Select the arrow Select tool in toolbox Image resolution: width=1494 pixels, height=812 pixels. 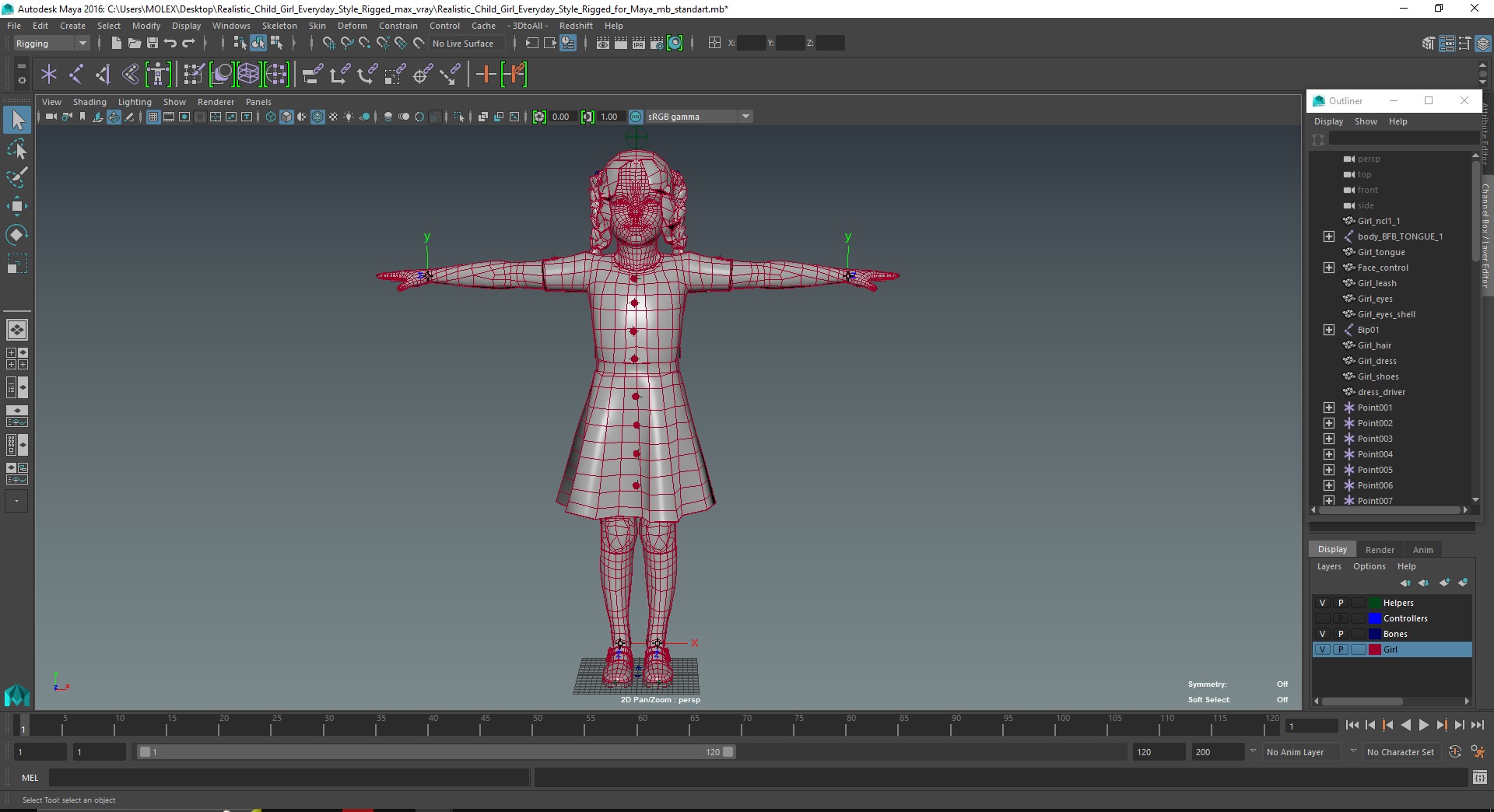17,120
